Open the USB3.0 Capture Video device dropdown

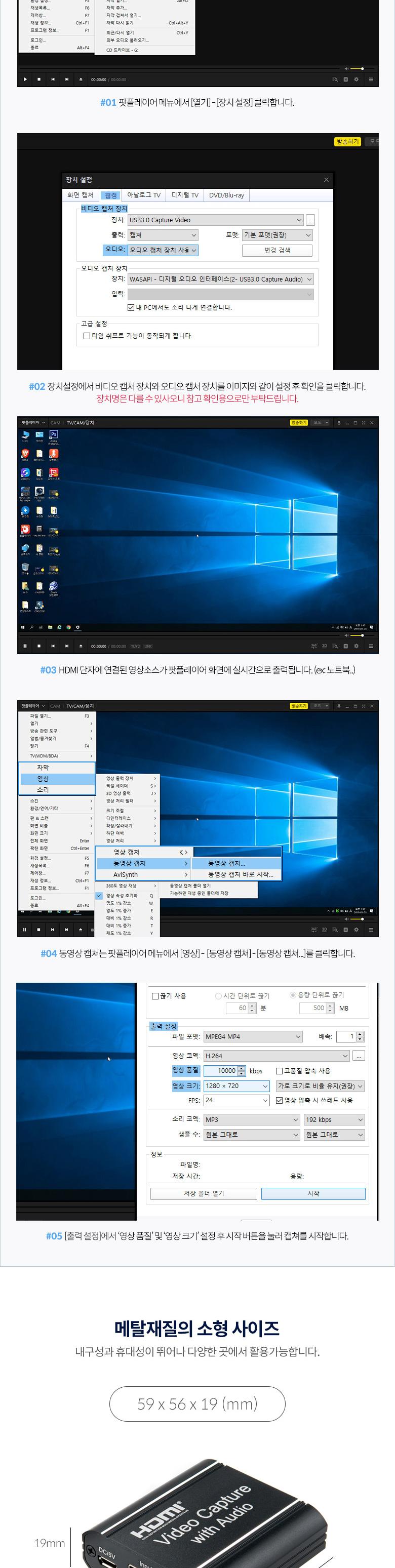click(215, 220)
